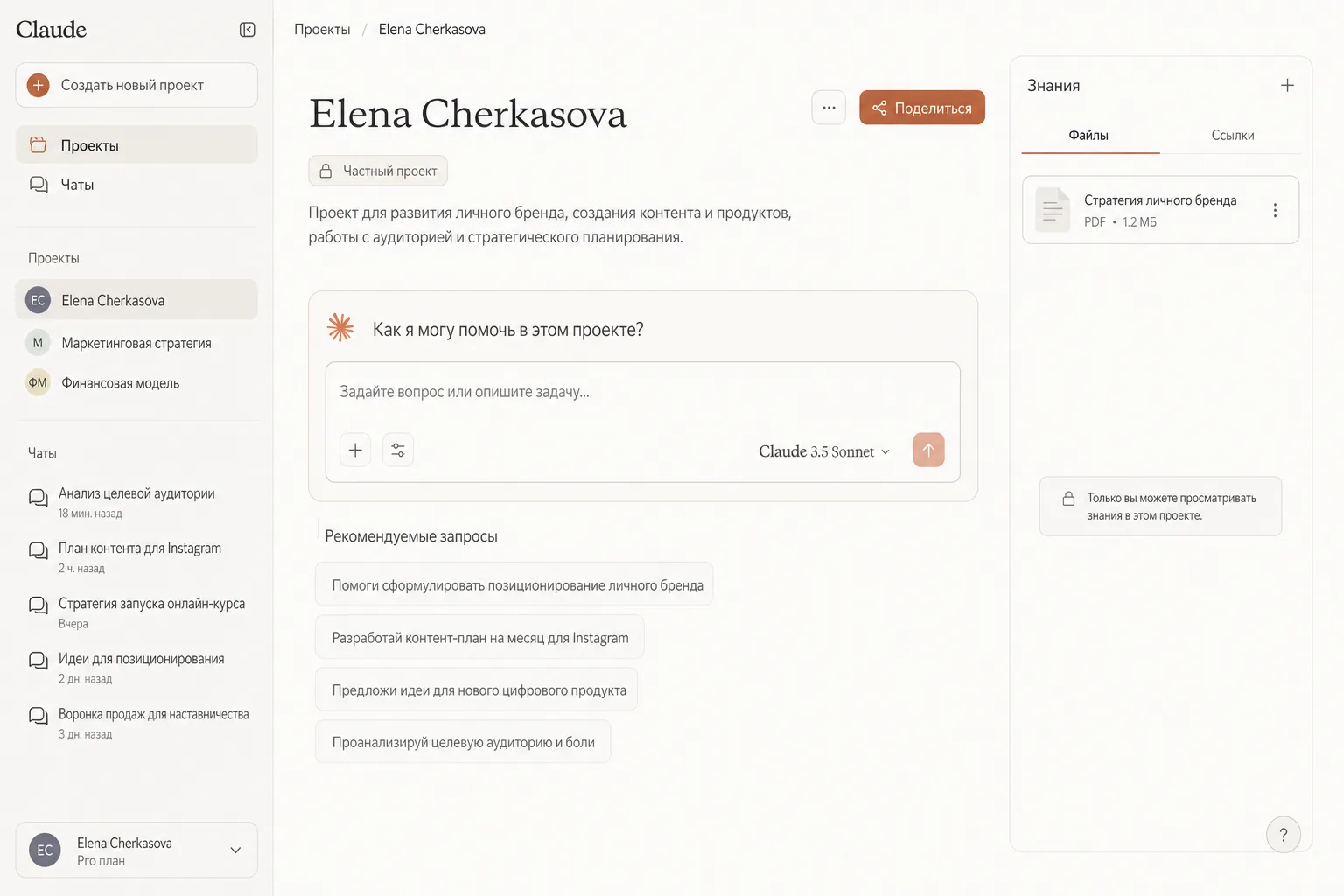1344x896 pixels.
Task: Click the ФМ avatar for Финансовая модель
Action: click(x=38, y=382)
